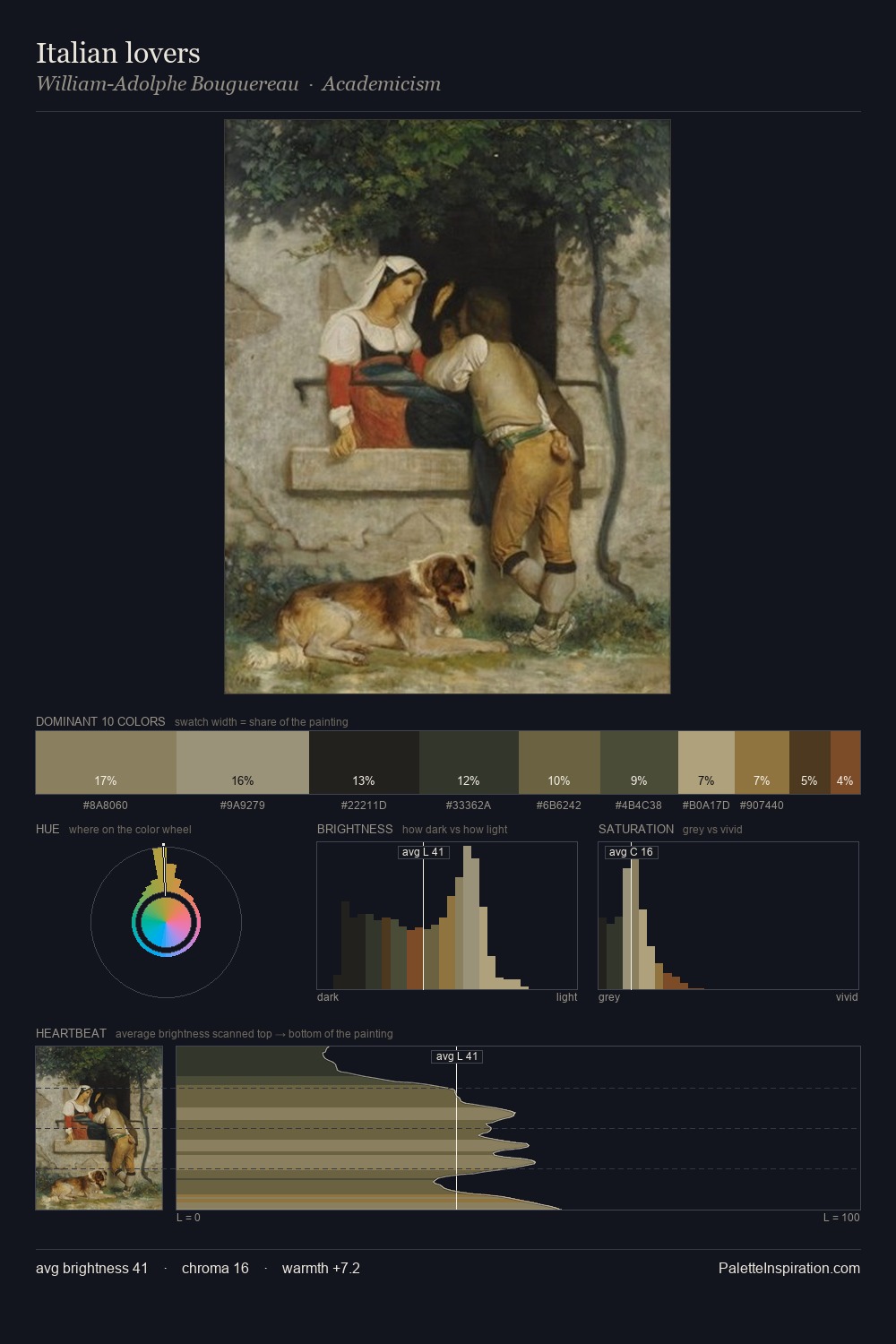The width and height of the screenshot is (896, 1344).
Task: Click 'warmth +7.2' in the footer
Action: click(x=321, y=1268)
